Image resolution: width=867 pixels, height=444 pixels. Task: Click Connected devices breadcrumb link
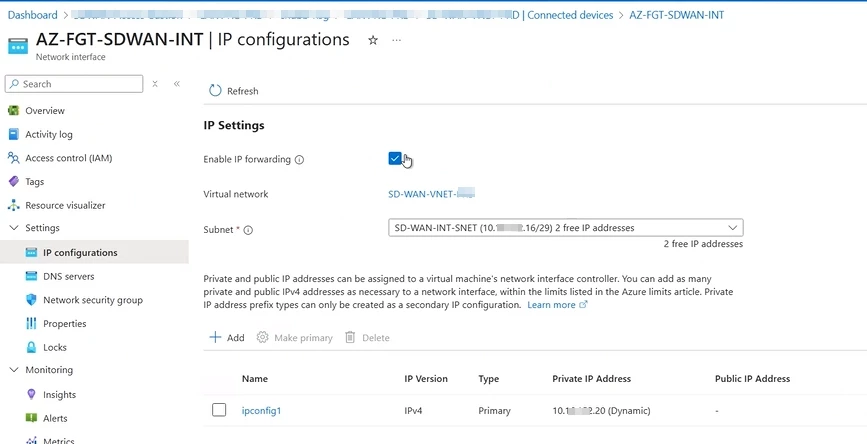coord(570,15)
